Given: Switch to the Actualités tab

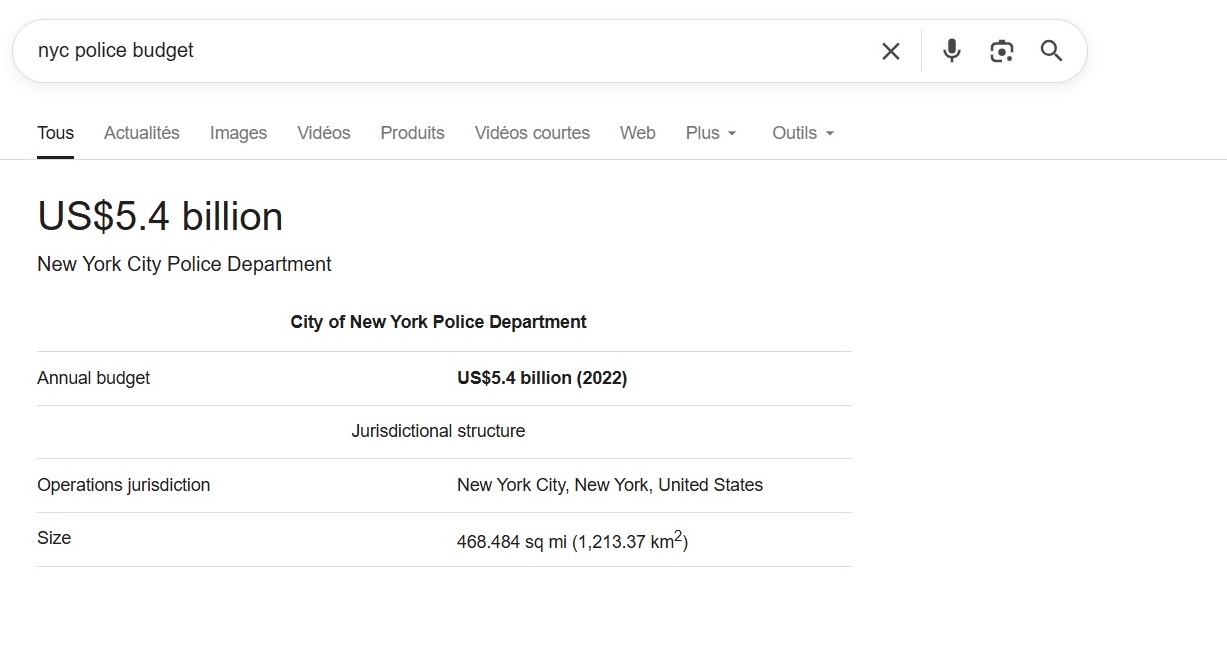Looking at the screenshot, I should (x=142, y=133).
